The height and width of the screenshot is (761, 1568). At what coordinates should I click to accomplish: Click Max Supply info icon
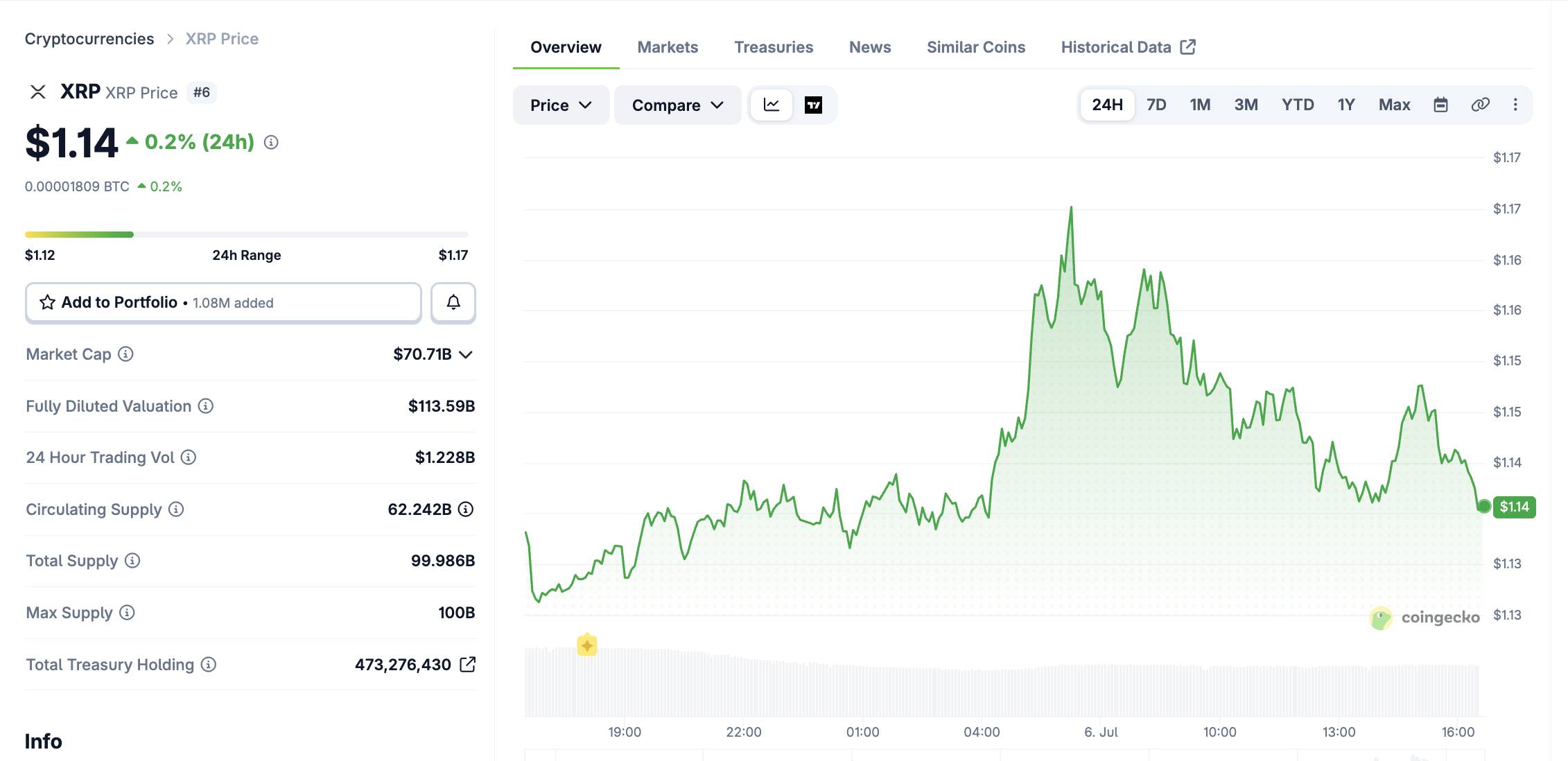pyautogui.click(x=127, y=613)
